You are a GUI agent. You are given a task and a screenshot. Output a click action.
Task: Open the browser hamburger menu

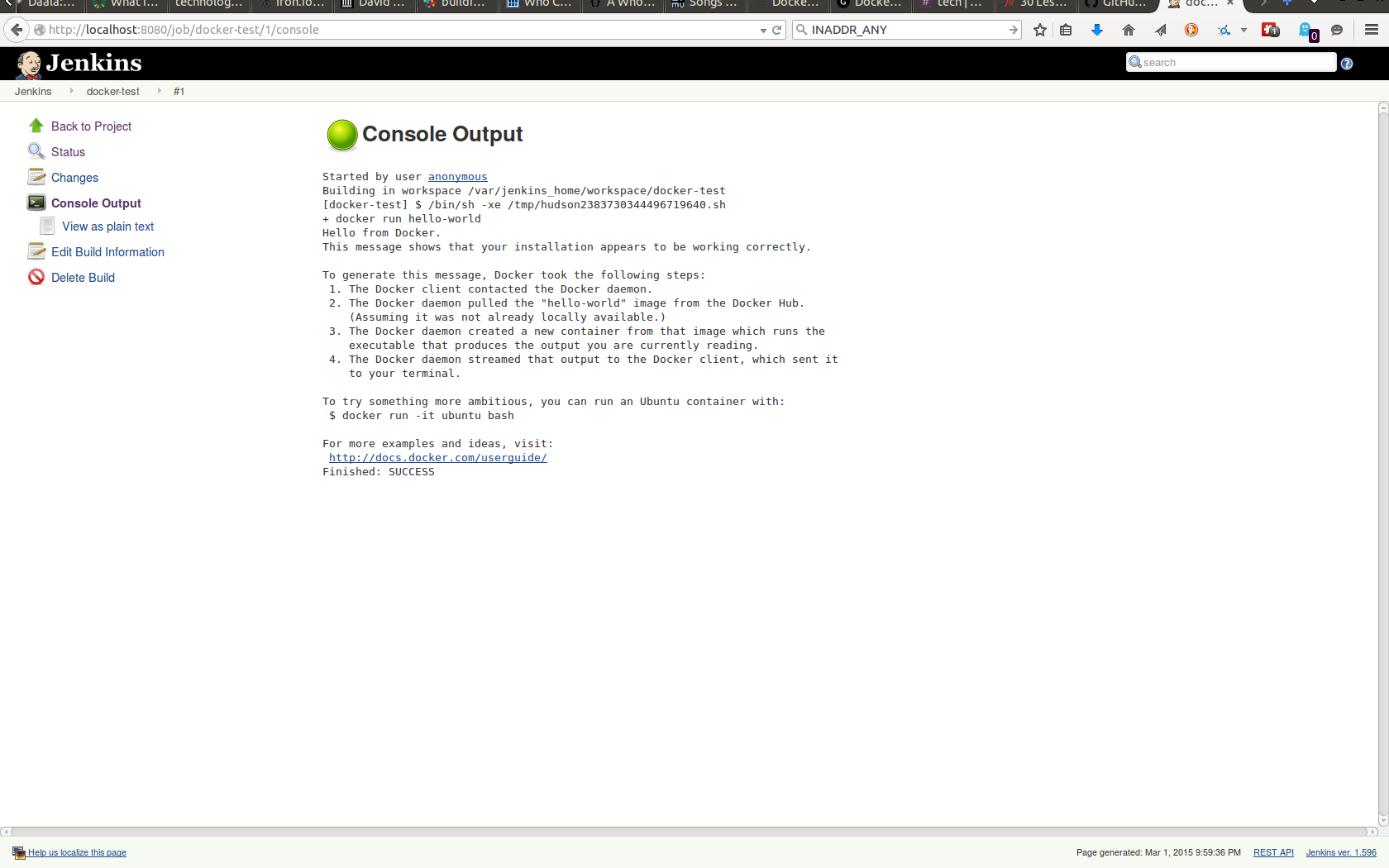click(1372, 30)
